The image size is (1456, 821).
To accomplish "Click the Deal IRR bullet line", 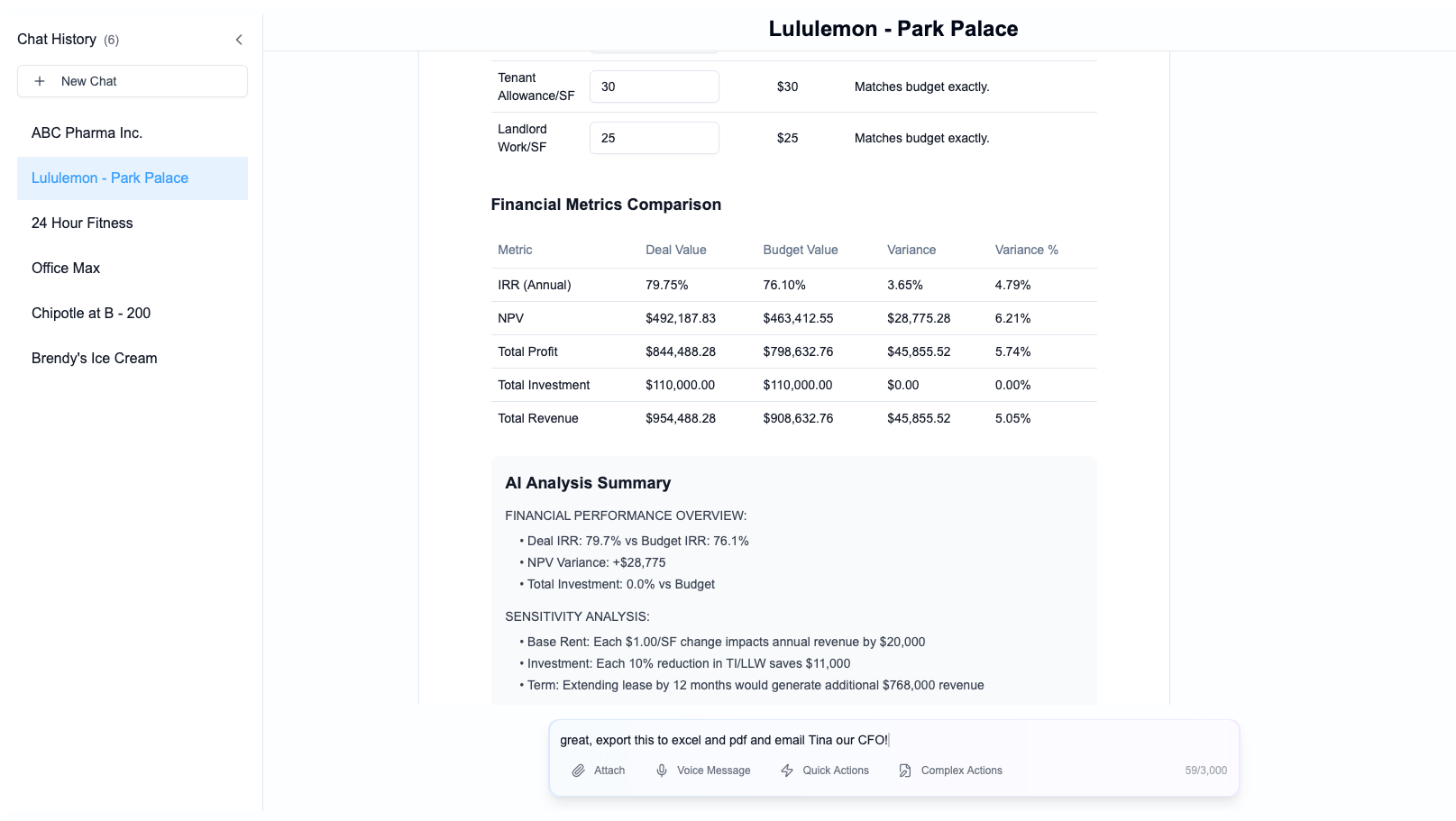I will coord(635,541).
